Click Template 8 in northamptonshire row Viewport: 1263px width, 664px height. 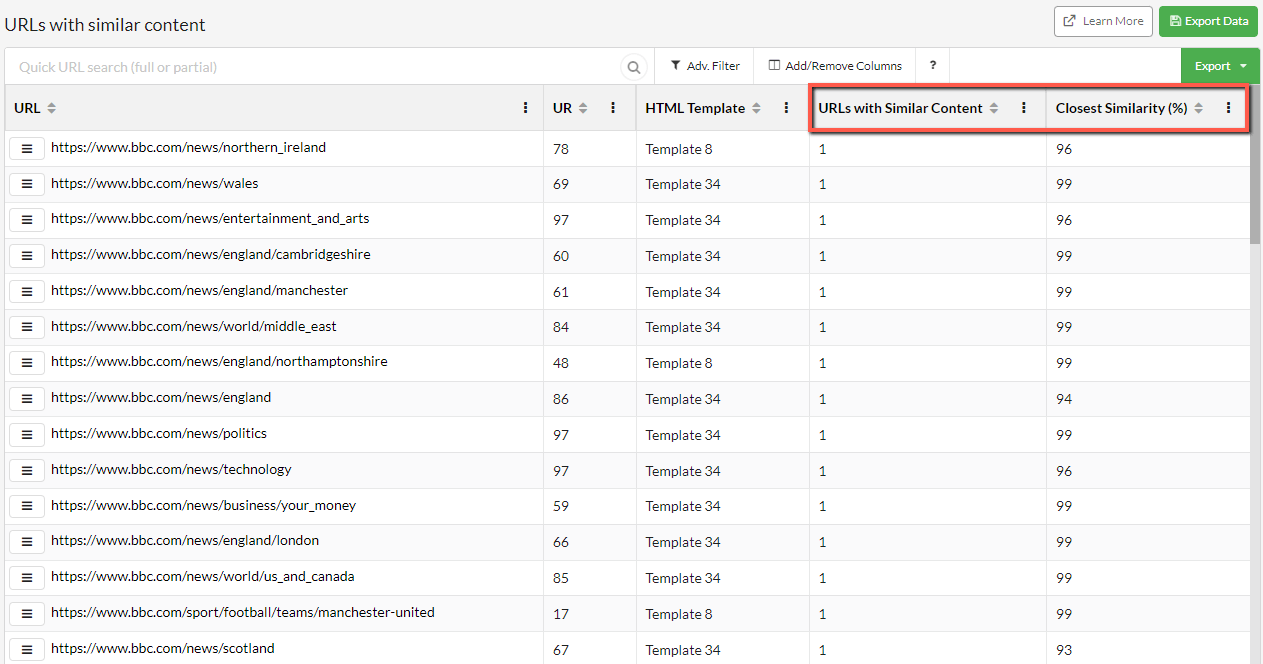coord(679,363)
